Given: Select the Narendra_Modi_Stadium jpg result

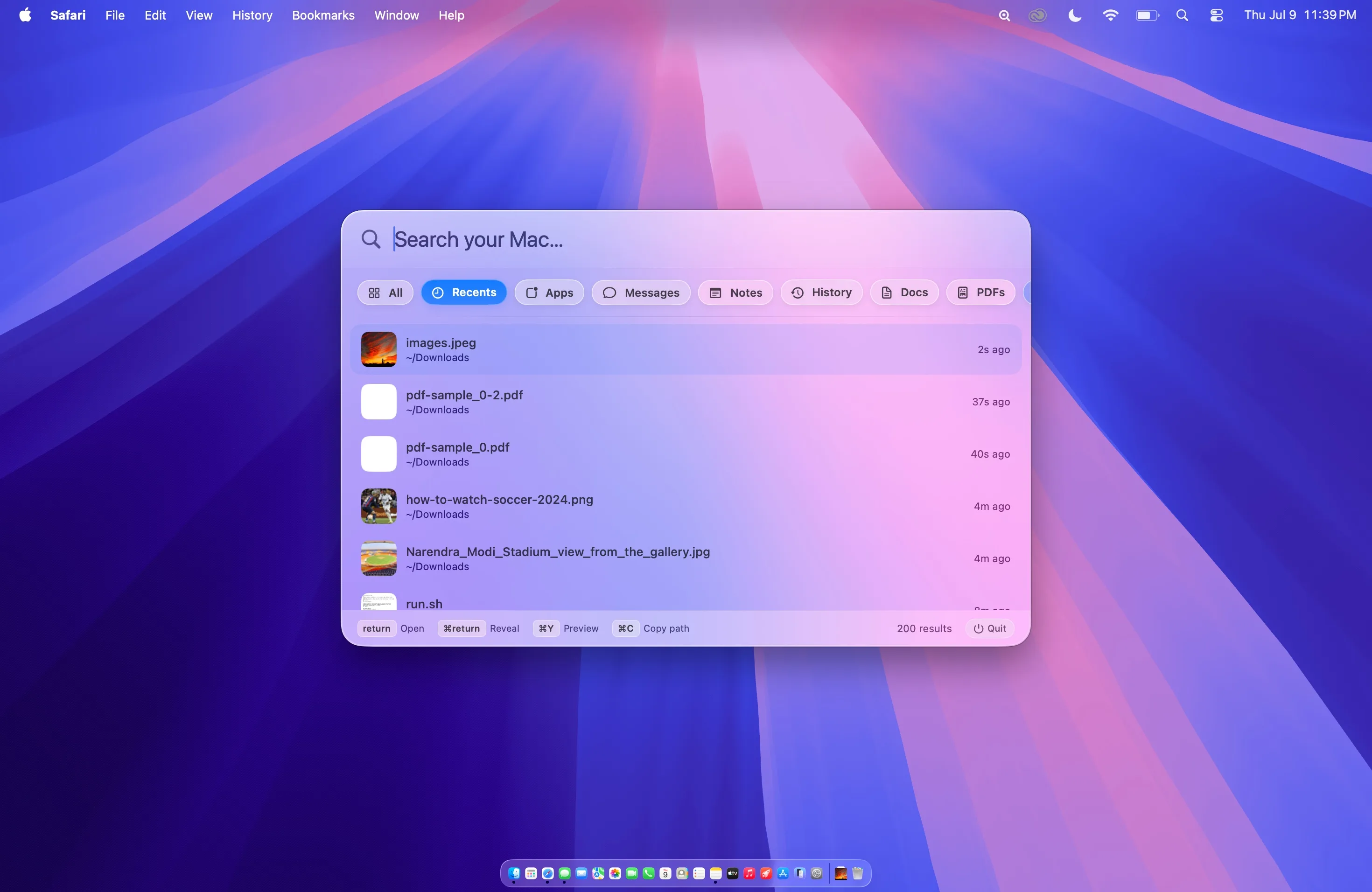Looking at the screenshot, I should [686, 558].
